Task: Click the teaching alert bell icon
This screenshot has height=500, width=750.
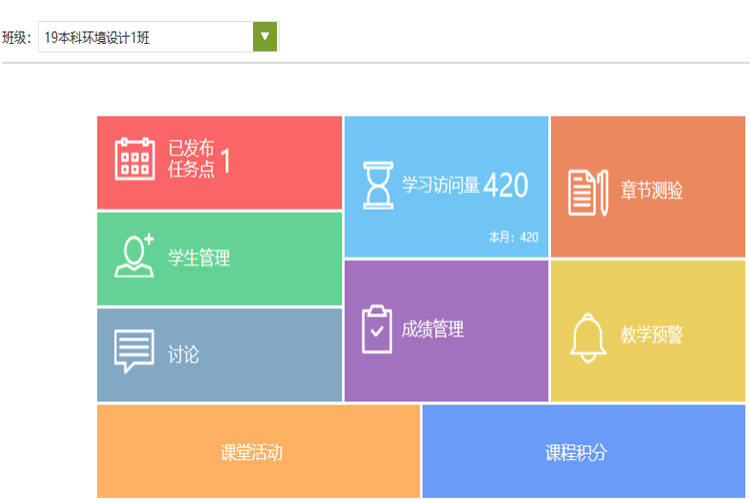Action: 588,336
